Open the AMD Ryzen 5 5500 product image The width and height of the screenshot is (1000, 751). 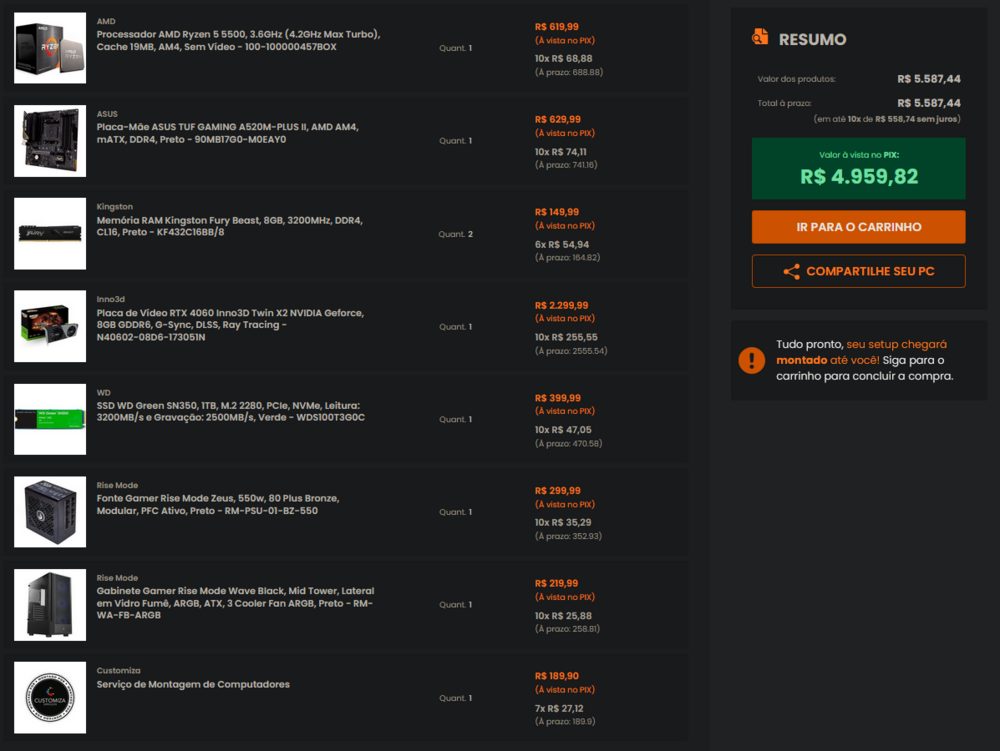click(50, 48)
